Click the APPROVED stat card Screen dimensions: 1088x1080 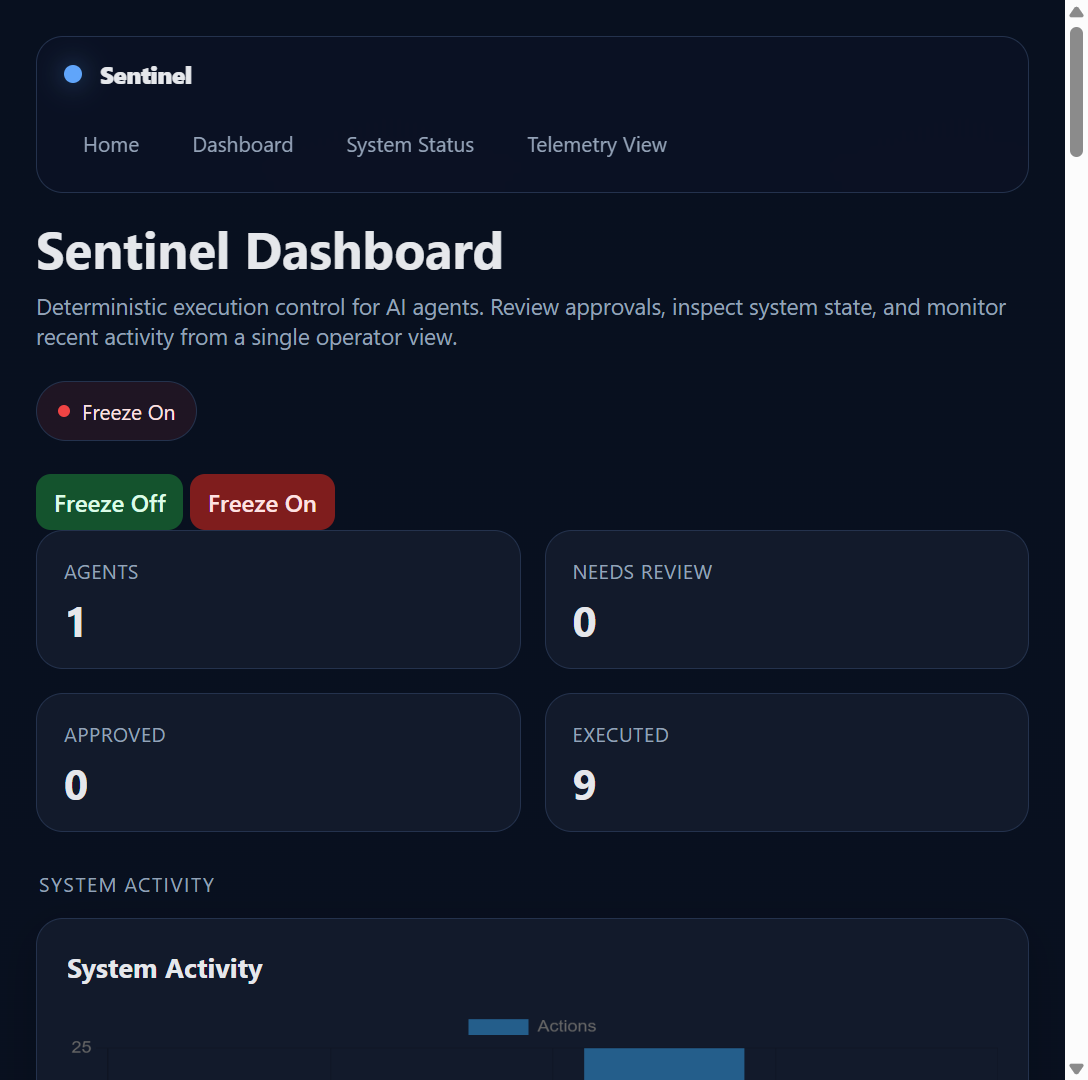click(278, 762)
